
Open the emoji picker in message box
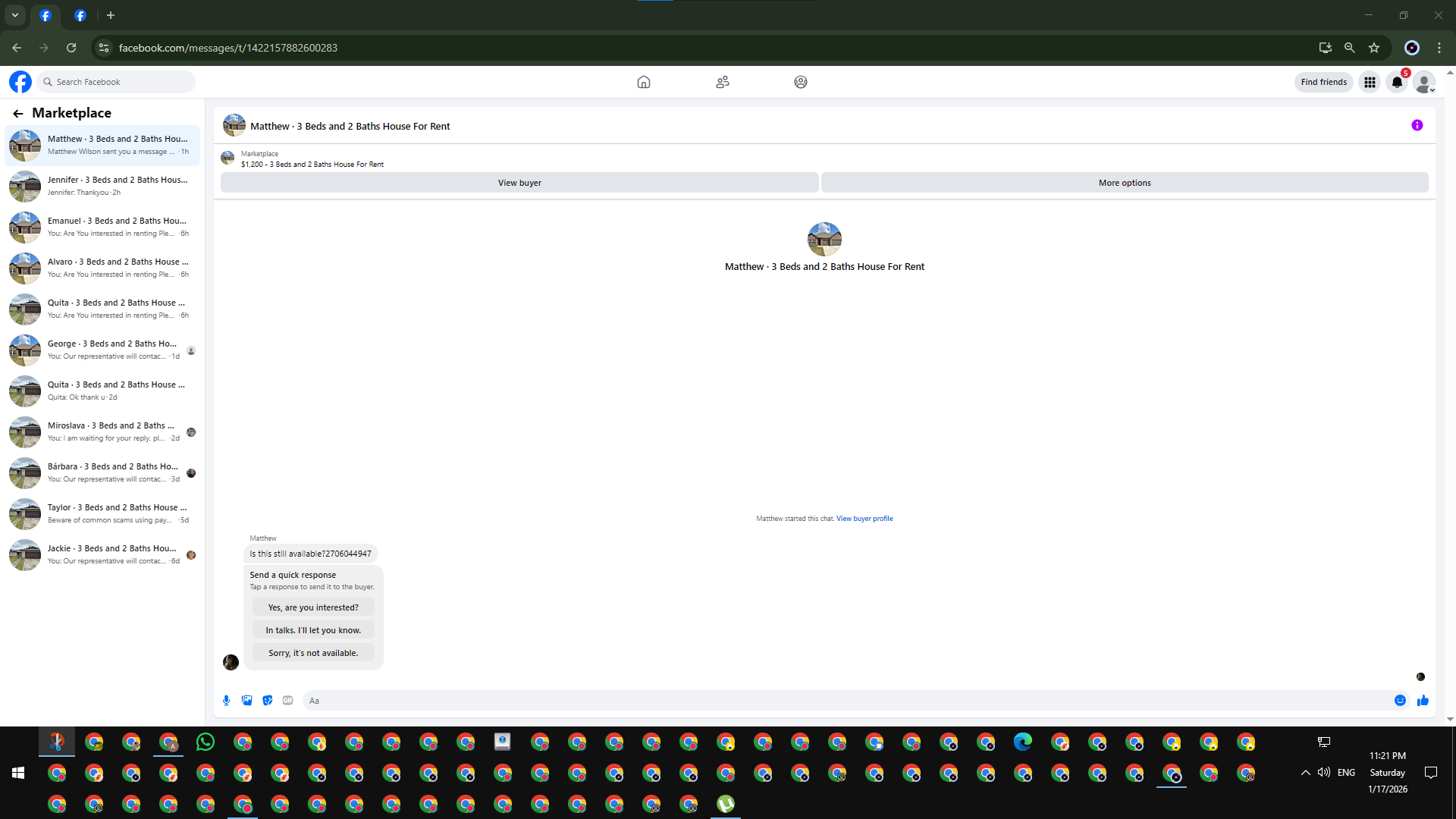click(x=1400, y=701)
